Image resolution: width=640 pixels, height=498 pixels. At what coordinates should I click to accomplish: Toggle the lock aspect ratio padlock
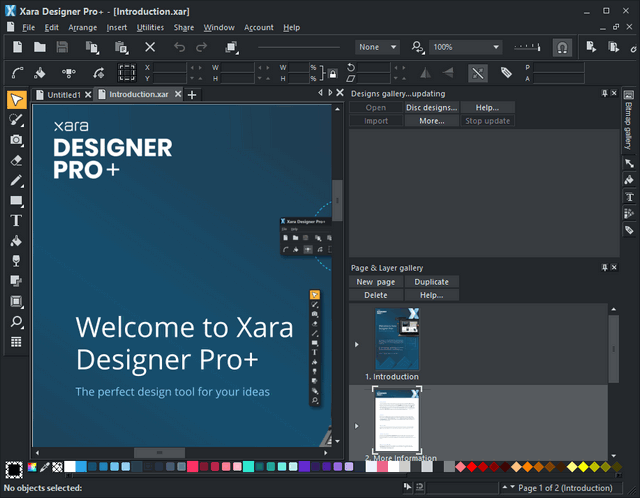pyautogui.click(x=333, y=74)
